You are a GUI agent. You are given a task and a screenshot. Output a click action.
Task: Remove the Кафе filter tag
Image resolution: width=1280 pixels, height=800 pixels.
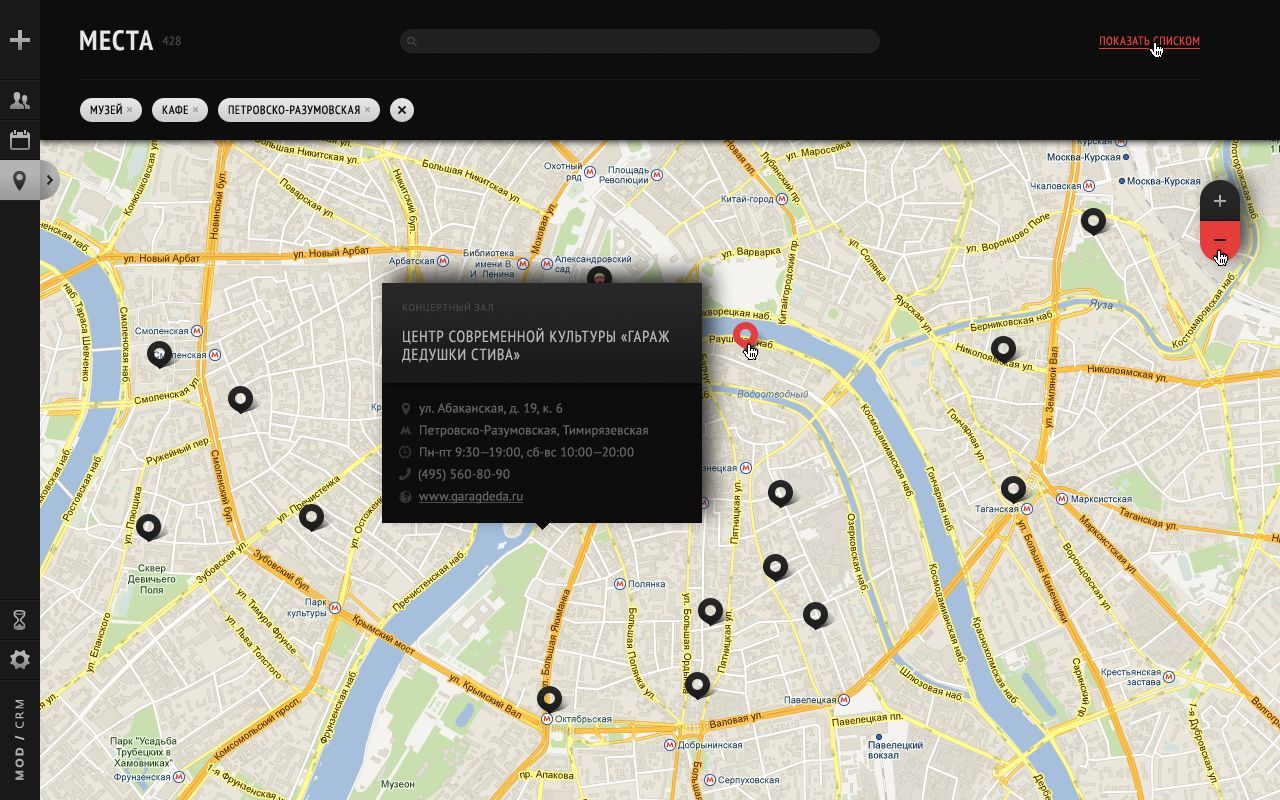coord(195,110)
